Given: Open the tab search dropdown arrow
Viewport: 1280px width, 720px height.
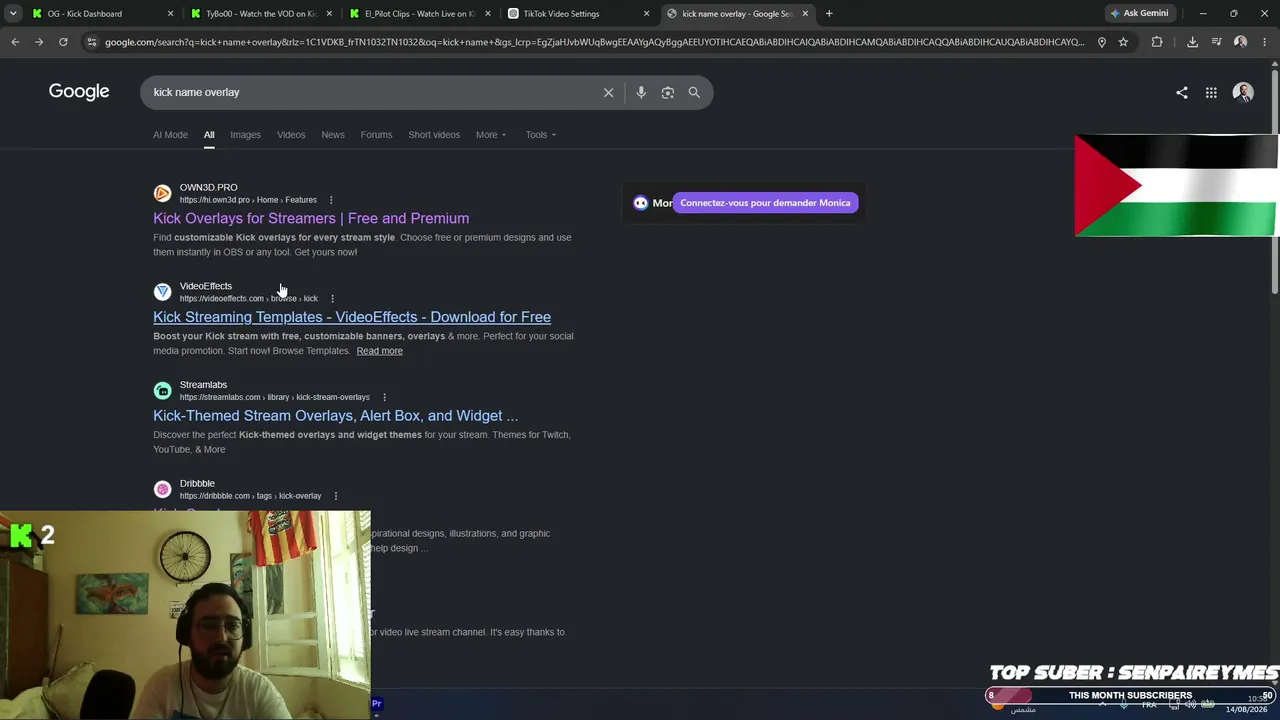Looking at the screenshot, I should click(13, 14).
